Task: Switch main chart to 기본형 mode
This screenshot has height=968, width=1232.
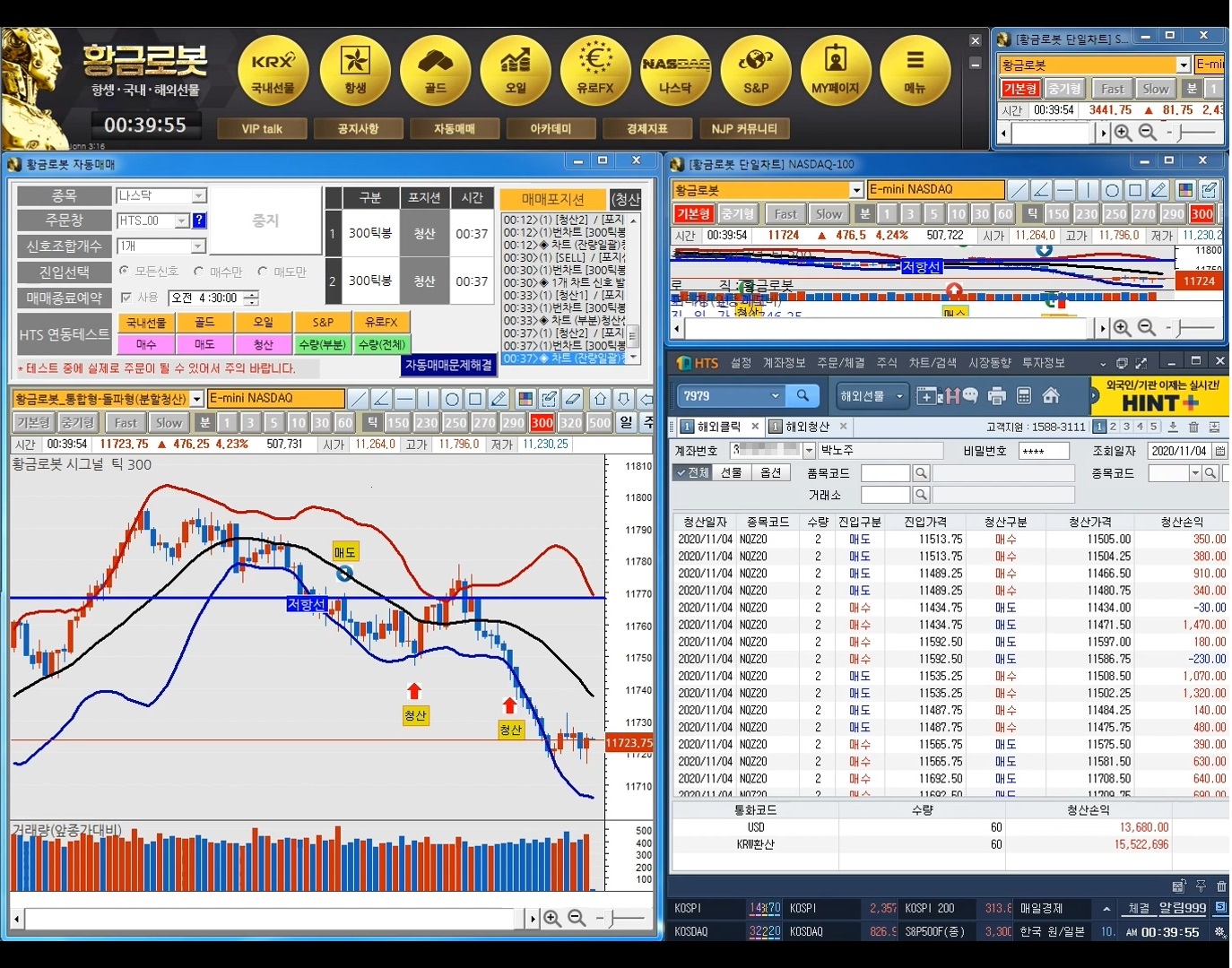Action: [33, 423]
